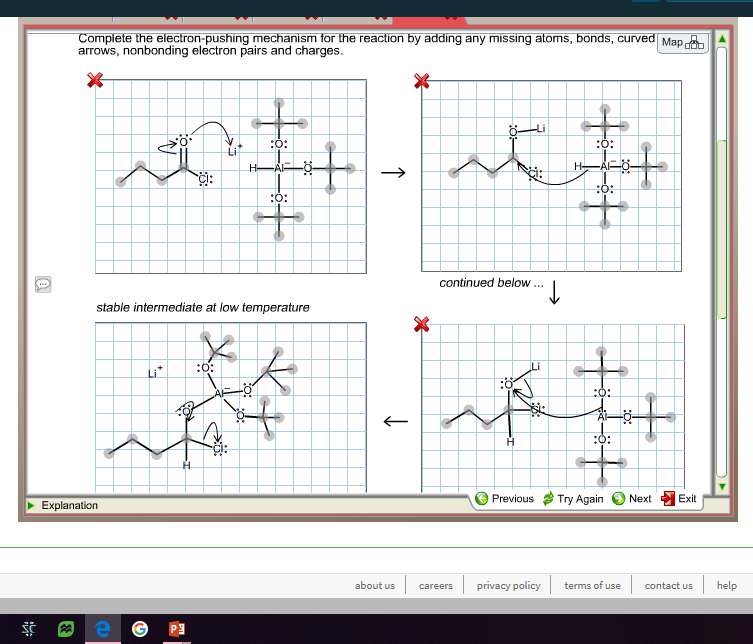The image size is (753, 644).
Task: Click the Previous button
Action: (x=504, y=498)
